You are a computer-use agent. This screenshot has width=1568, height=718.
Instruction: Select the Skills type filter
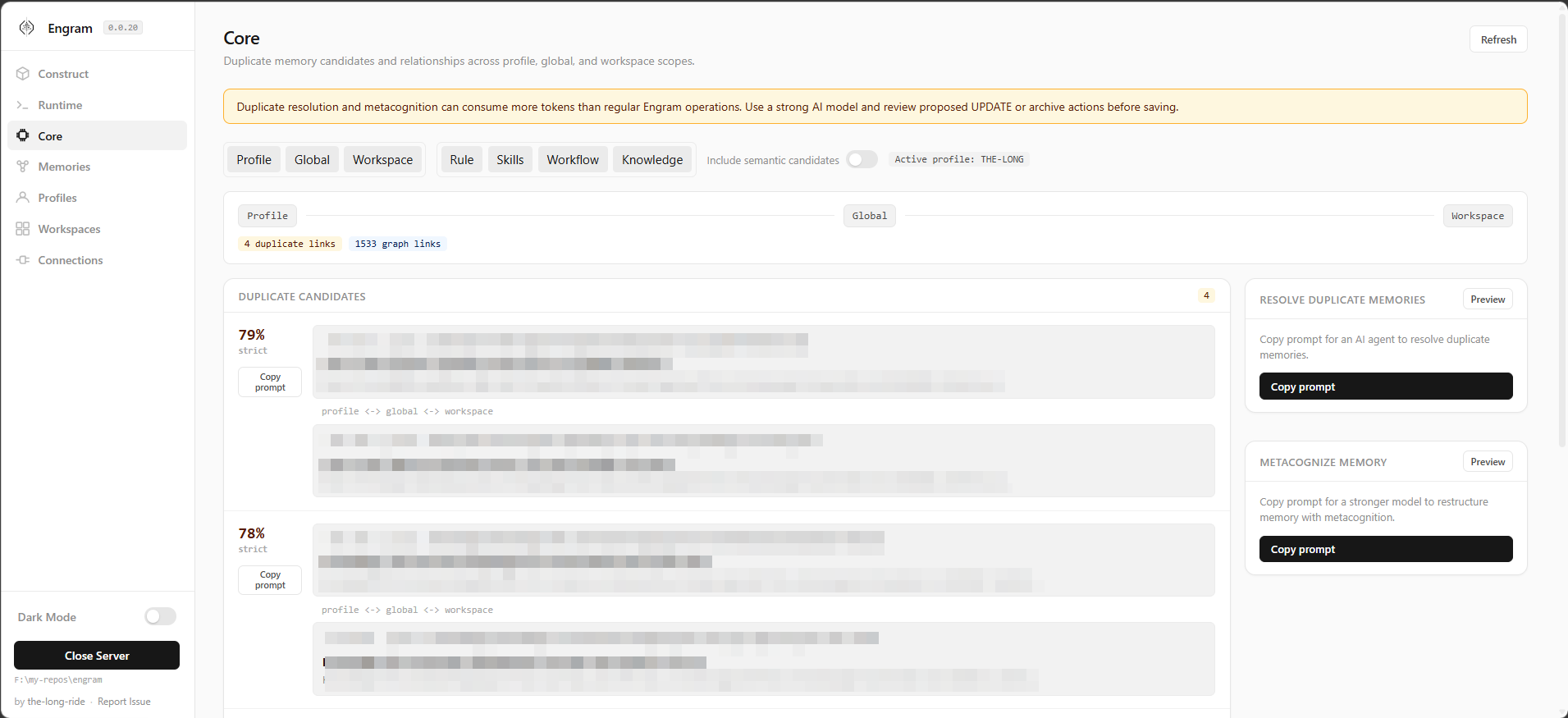tap(510, 159)
